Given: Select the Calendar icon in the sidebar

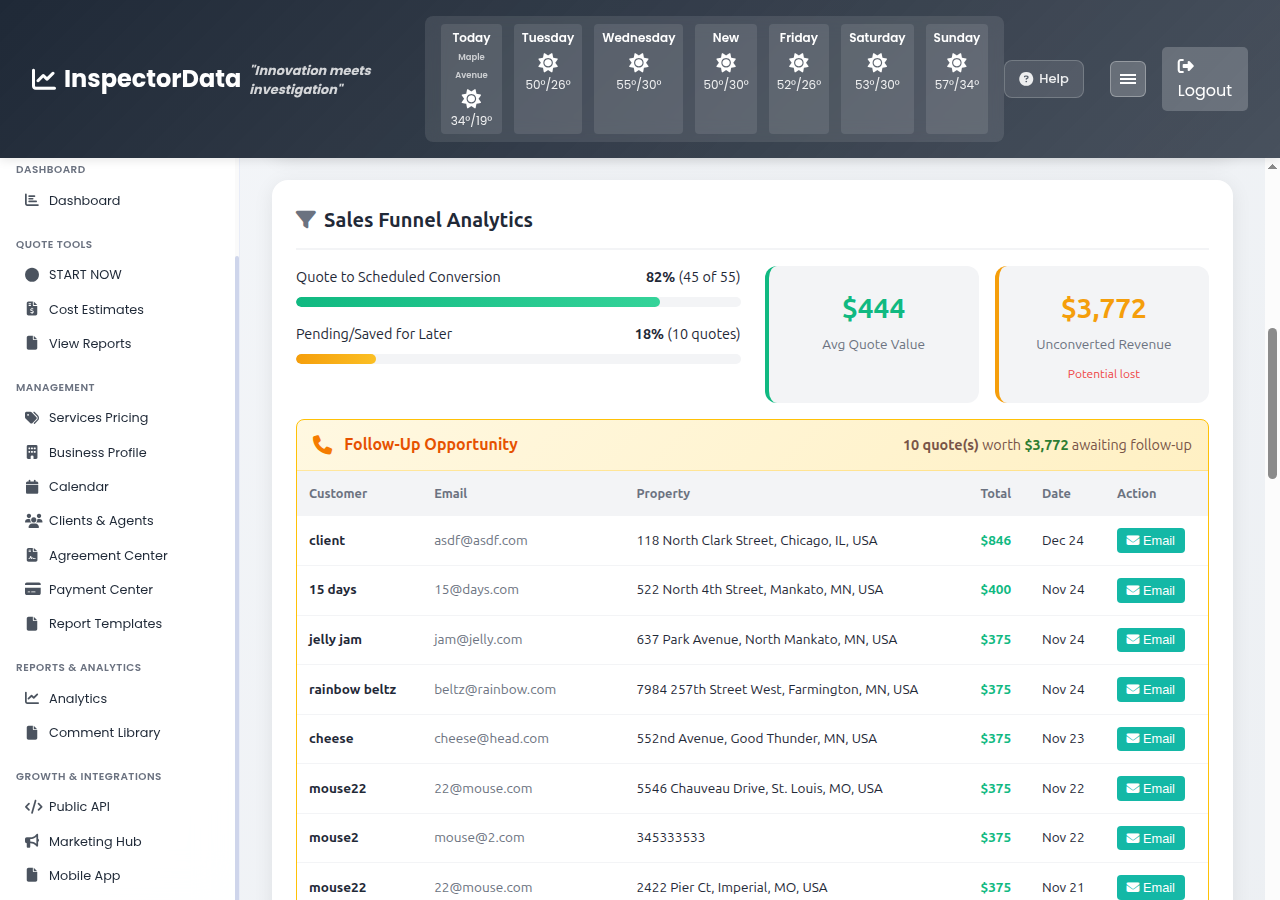Looking at the screenshot, I should coord(31,486).
